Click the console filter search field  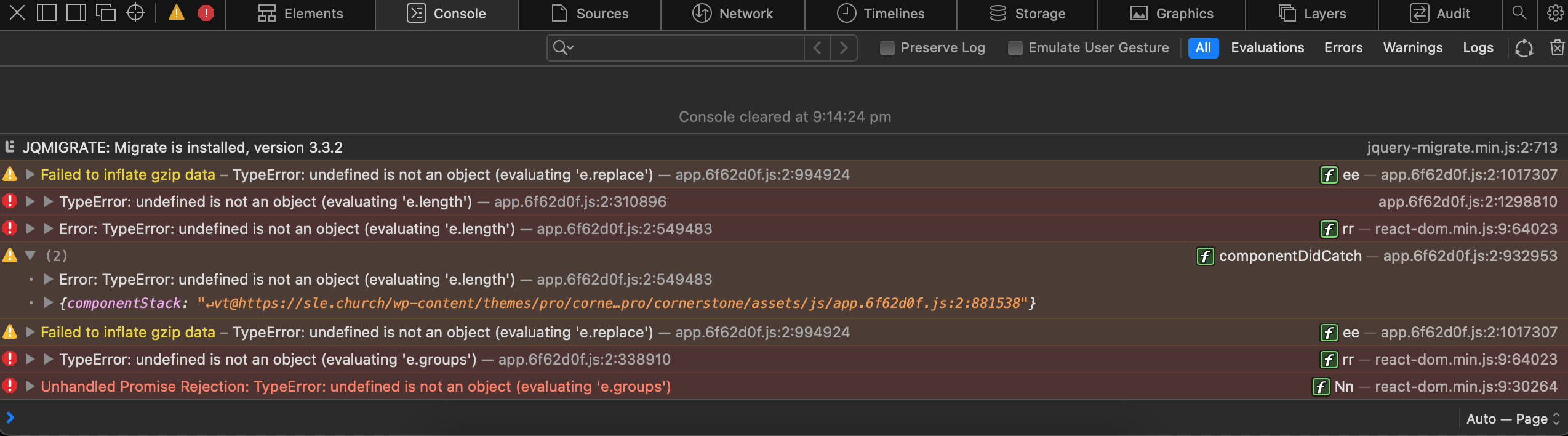(683, 47)
